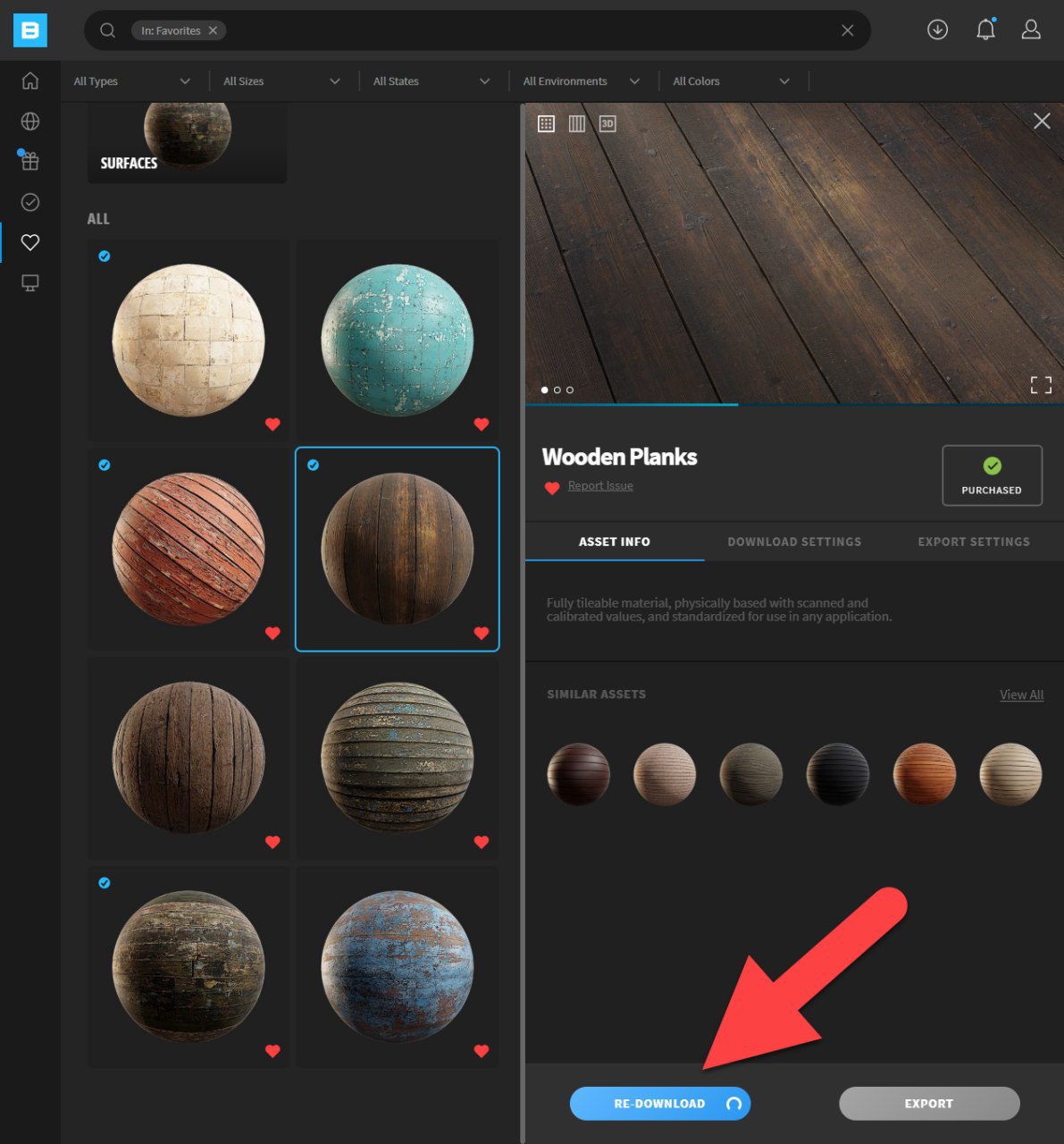This screenshot has width=1064, height=1144.
Task: Open the gift box icon in sidebar
Action: point(29,161)
